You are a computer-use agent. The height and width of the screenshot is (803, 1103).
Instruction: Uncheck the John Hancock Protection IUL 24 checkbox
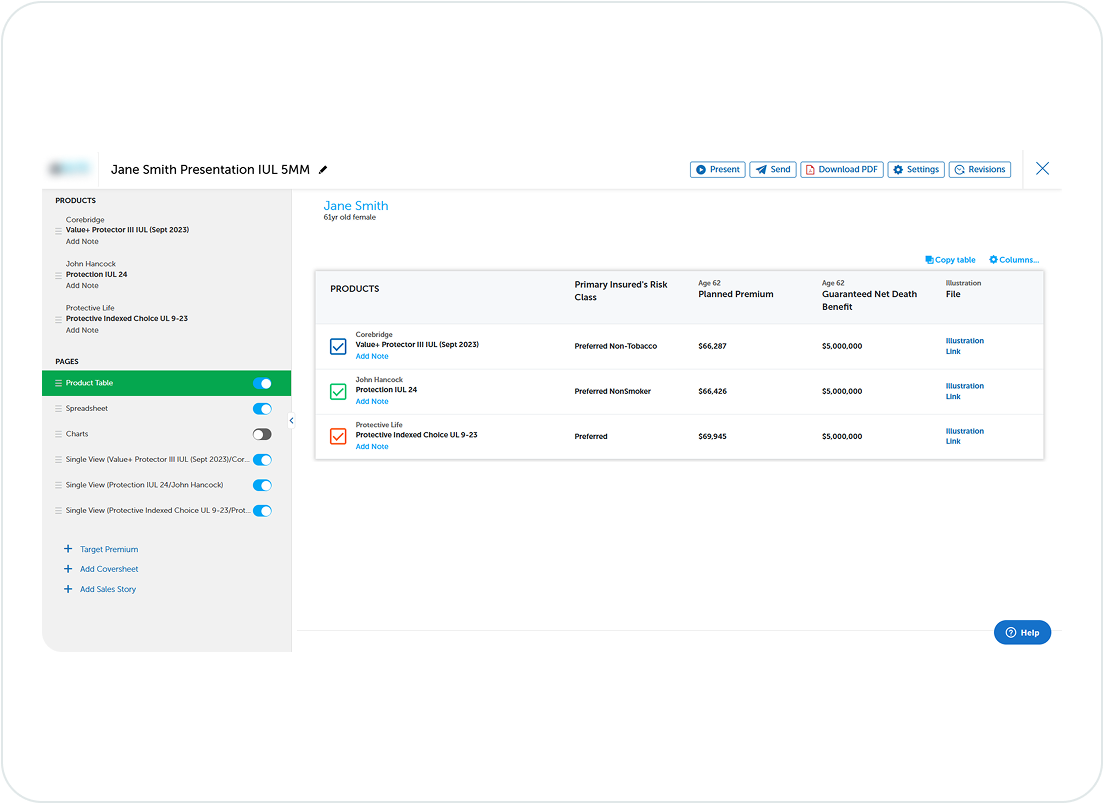[338, 392]
